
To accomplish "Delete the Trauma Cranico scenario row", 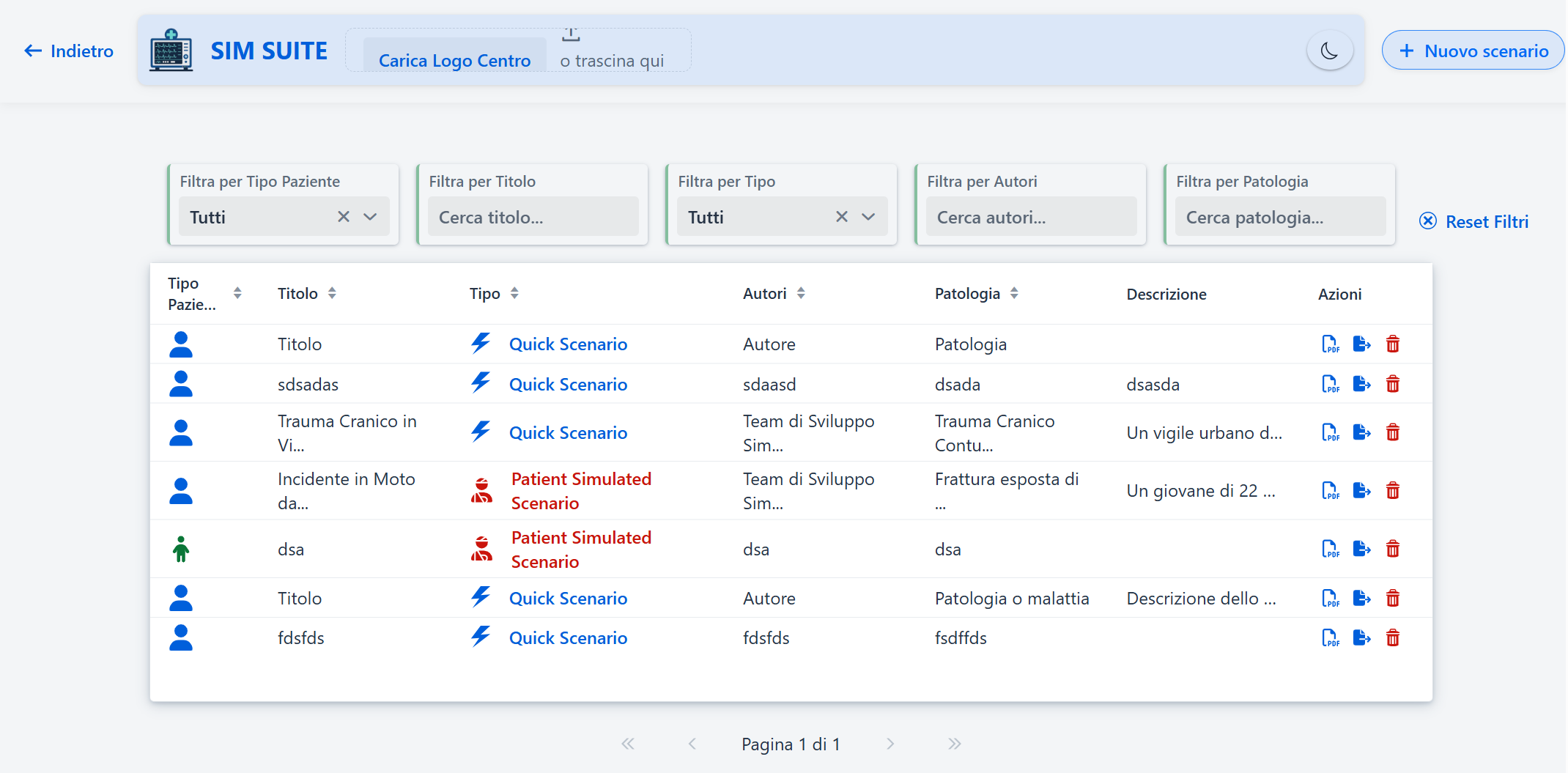I will [1393, 432].
